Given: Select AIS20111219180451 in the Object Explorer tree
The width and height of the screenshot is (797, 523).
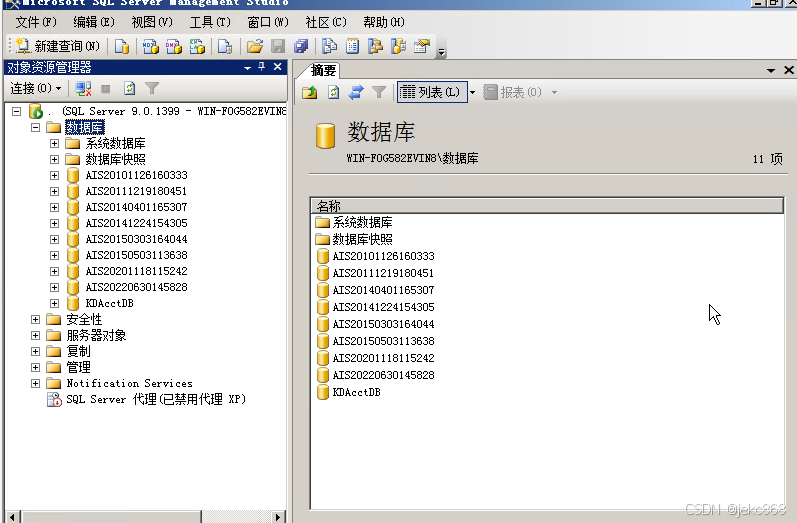Looking at the screenshot, I should pyautogui.click(x=136, y=191).
